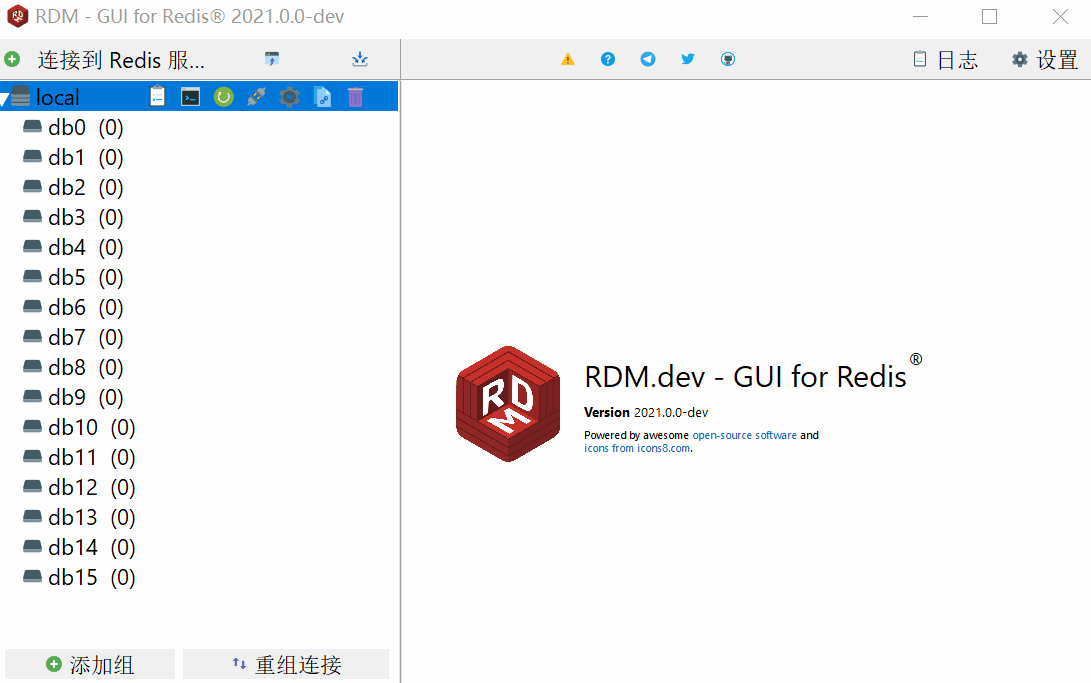Open server info for the local connection
1091x683 pixels.
pyautogui.click(x=157, y=96)
